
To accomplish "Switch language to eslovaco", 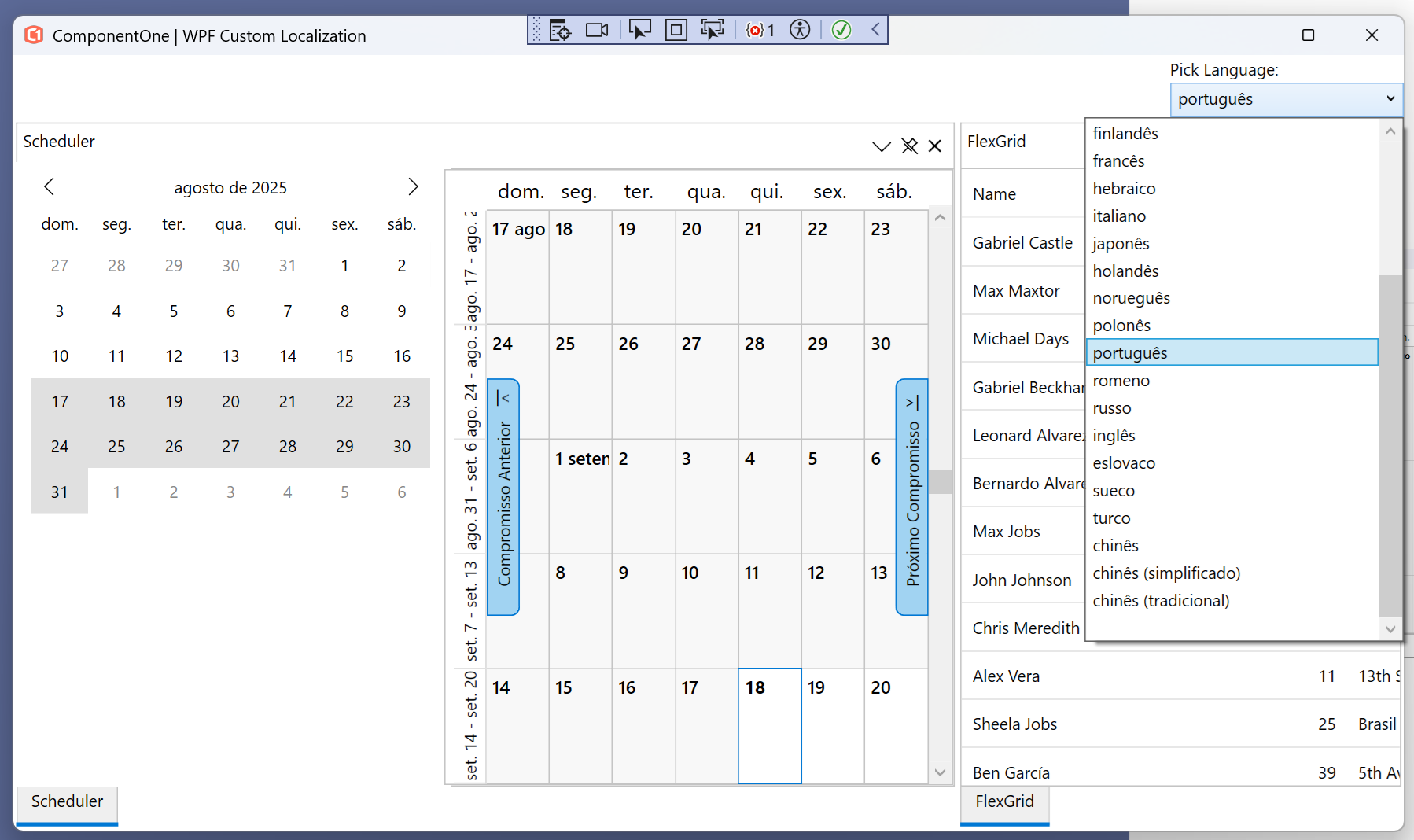I will [1232, 463].
